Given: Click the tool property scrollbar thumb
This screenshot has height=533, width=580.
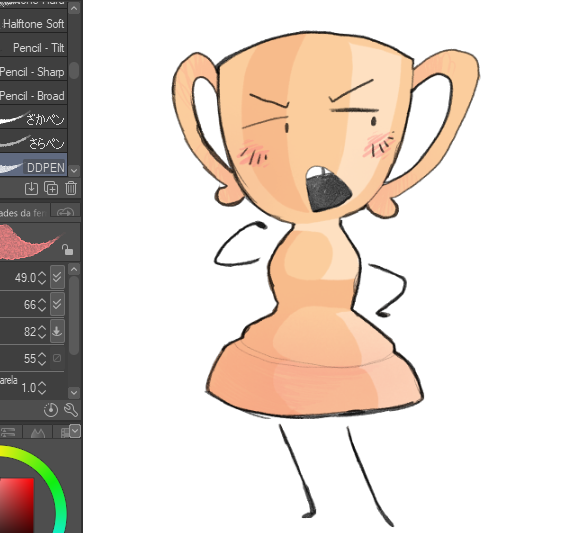Looking at the screenshot, I should click(74, 316).
